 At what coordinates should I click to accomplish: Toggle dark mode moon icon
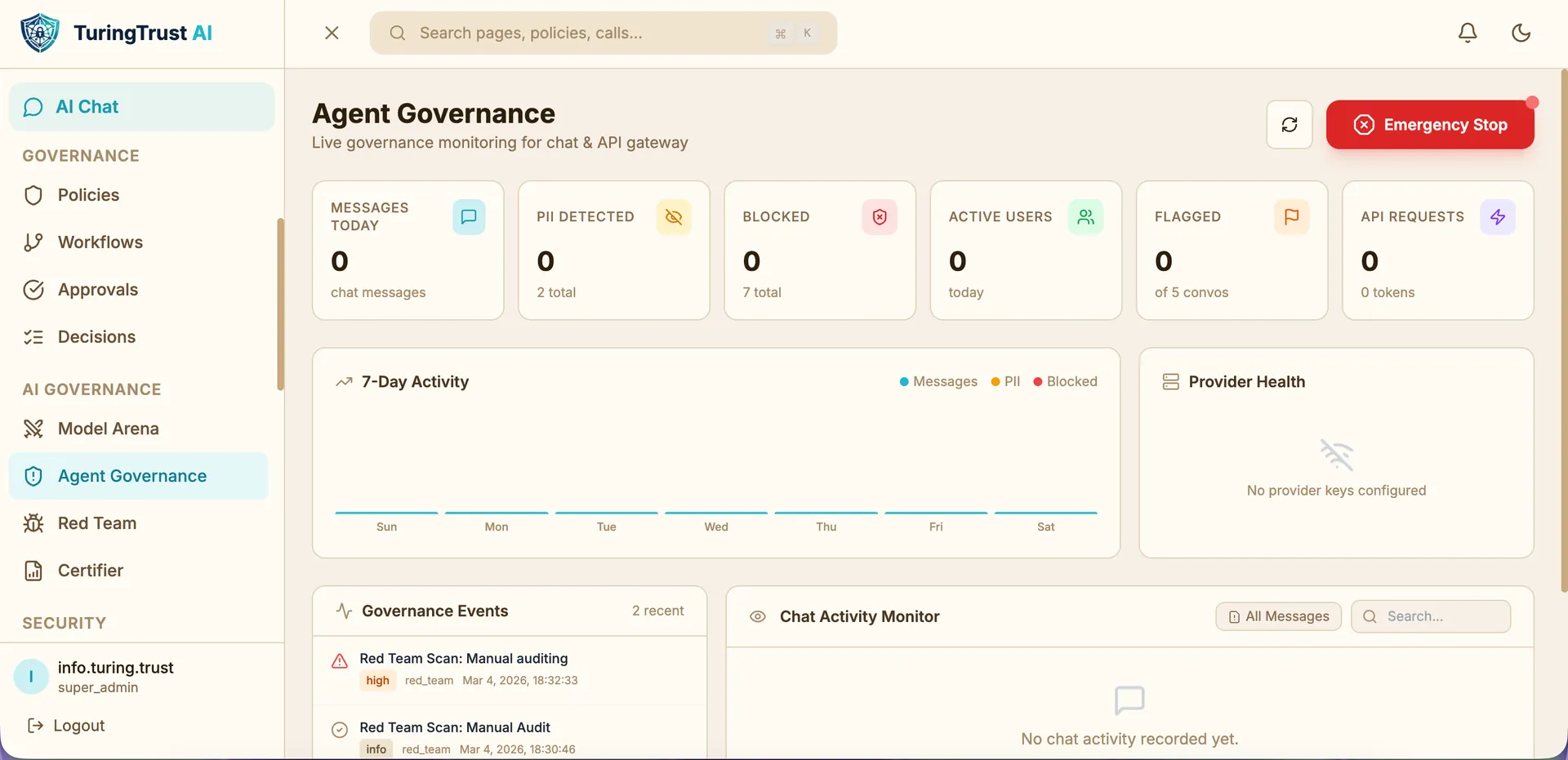[1521, 33]
